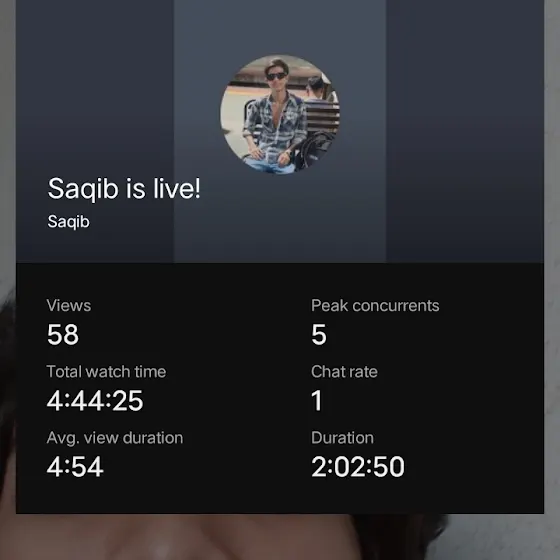The height and width of the screenshot is (560, 560).
Task: Select the 2:02:50 stream duration value
Action: coord(358,467)
